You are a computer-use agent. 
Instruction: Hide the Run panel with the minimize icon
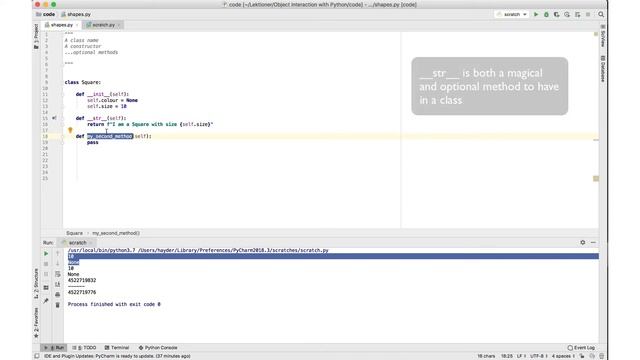pos(593,242)
